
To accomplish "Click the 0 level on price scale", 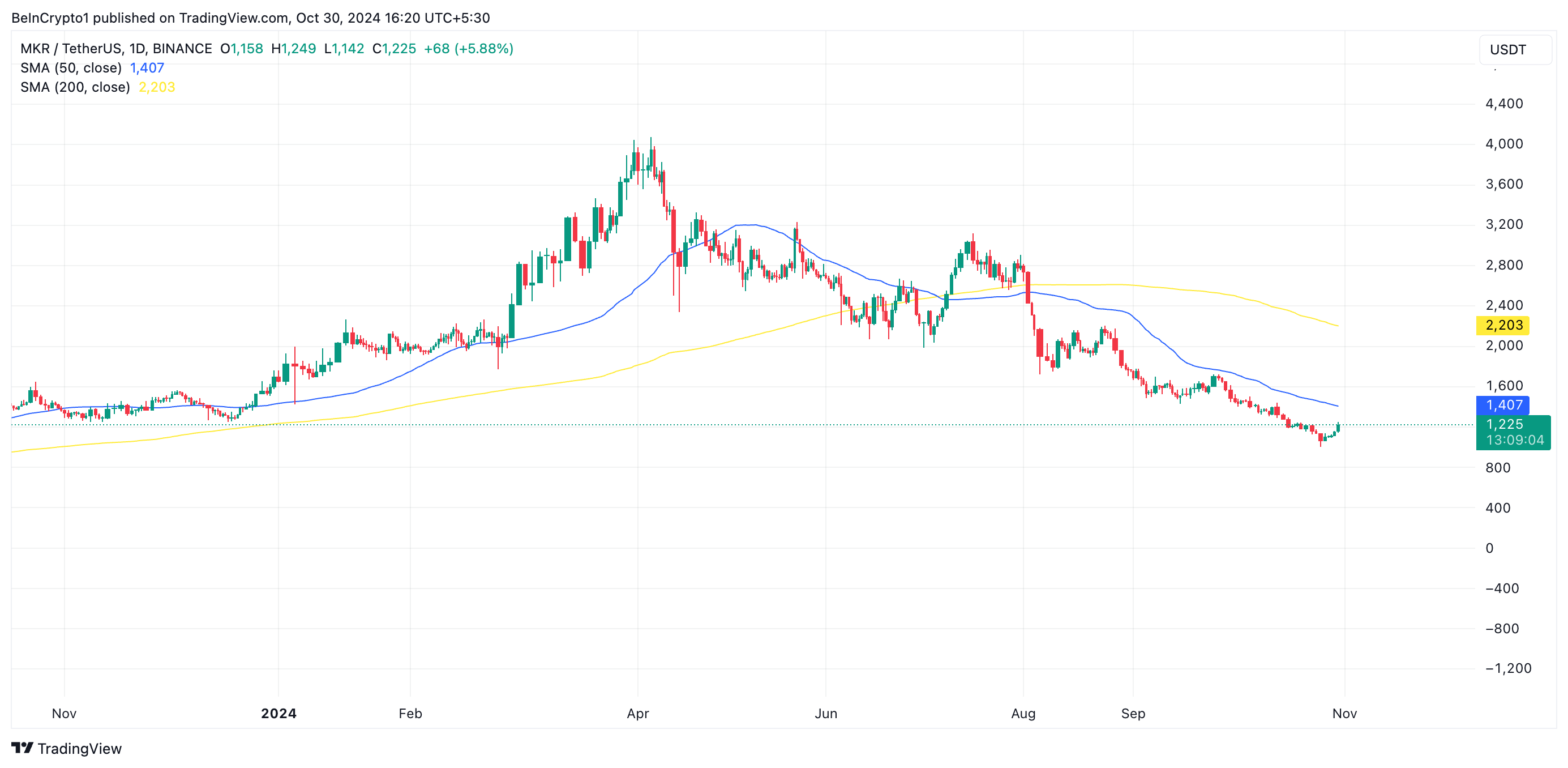I will (1489, 548).
